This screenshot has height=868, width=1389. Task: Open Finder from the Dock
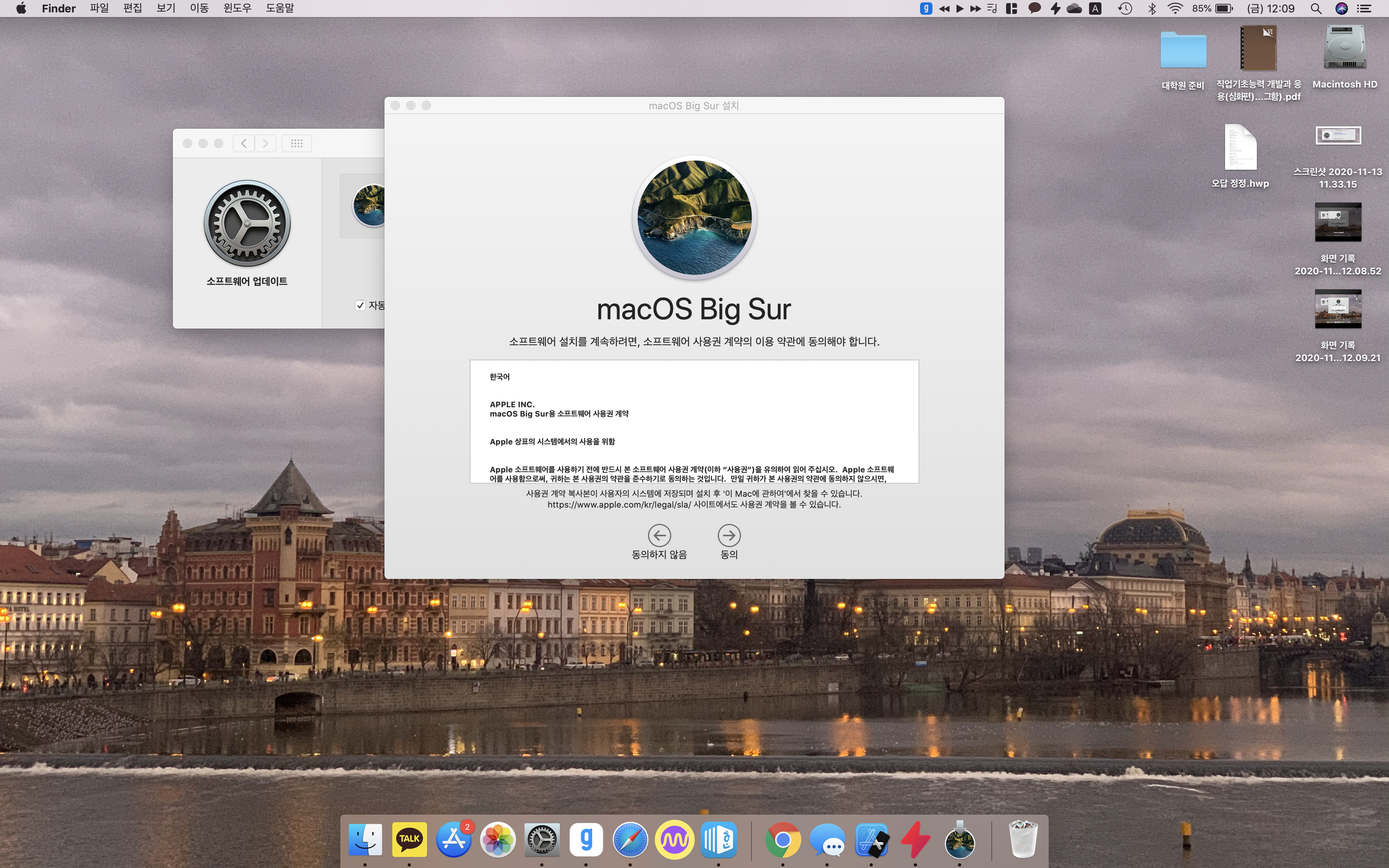tap(365, 839)
